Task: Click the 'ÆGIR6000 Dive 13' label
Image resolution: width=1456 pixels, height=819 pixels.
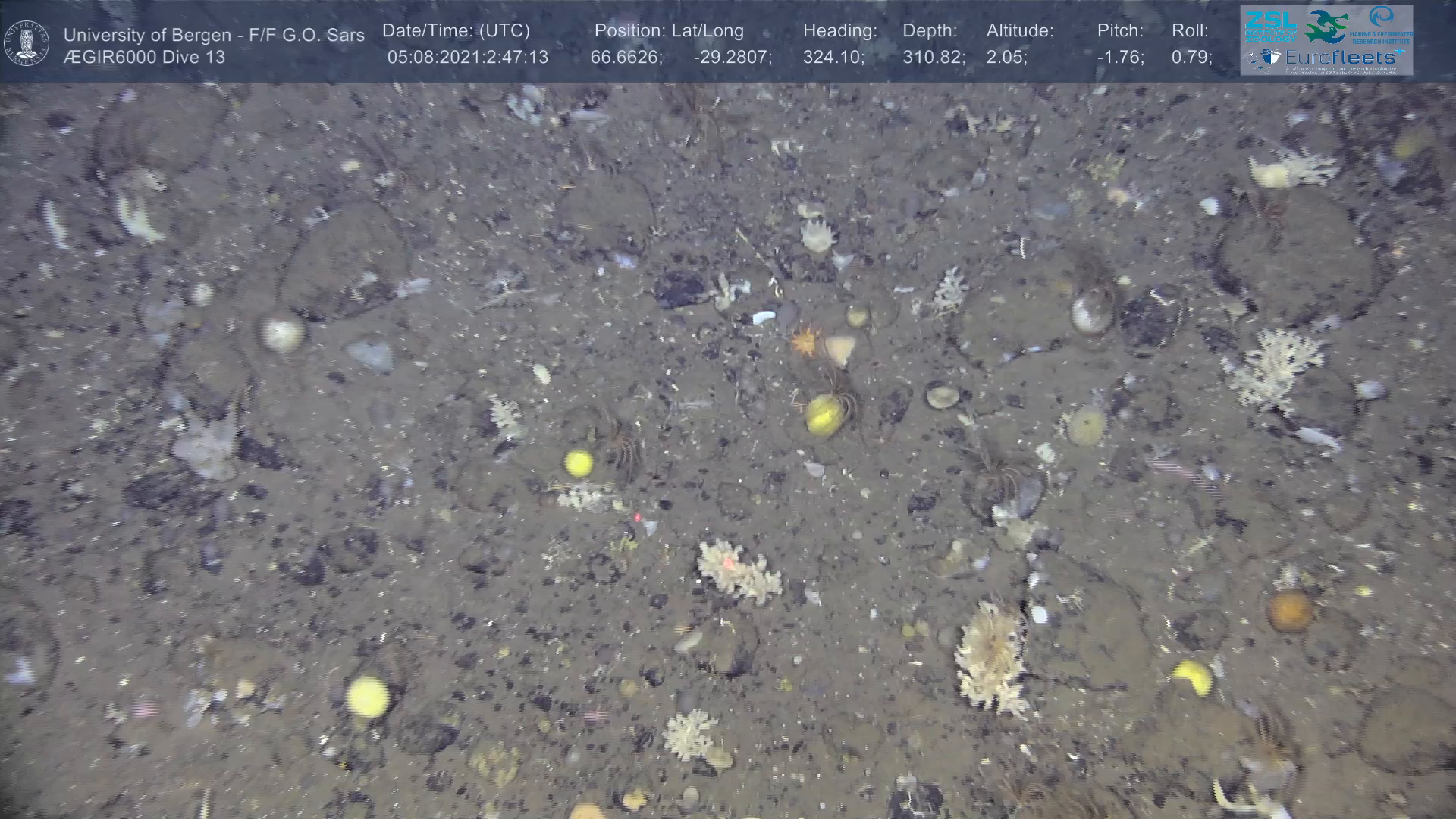Action: click(x=144, y=57)
